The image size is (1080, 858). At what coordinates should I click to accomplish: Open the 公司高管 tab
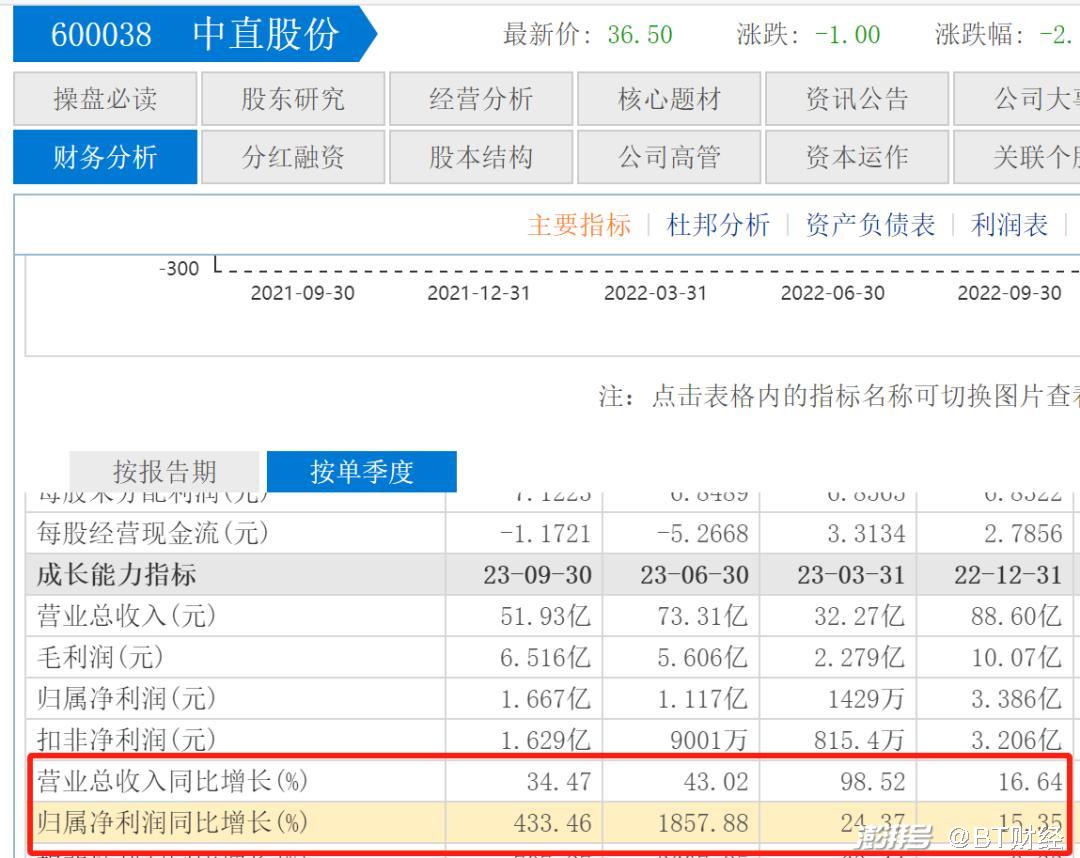pyautogui.click(x=669, y=158)
